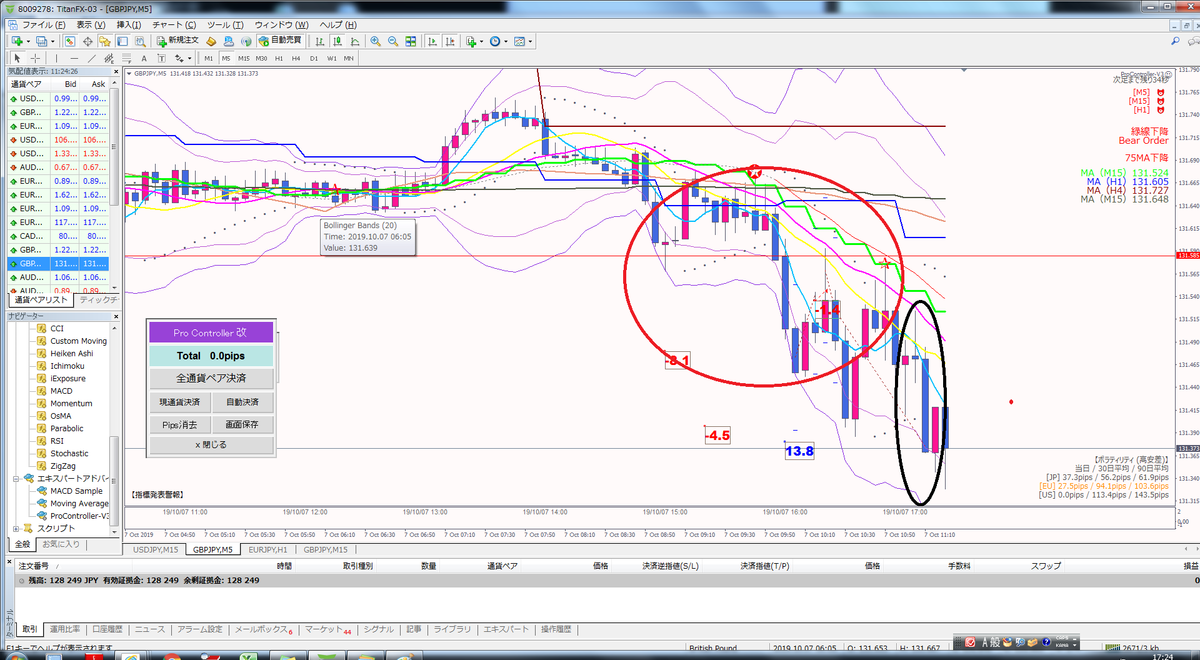Click the 画面保存 button
The width and height of the screenshot is (1200, 660).
coord(243,424)
